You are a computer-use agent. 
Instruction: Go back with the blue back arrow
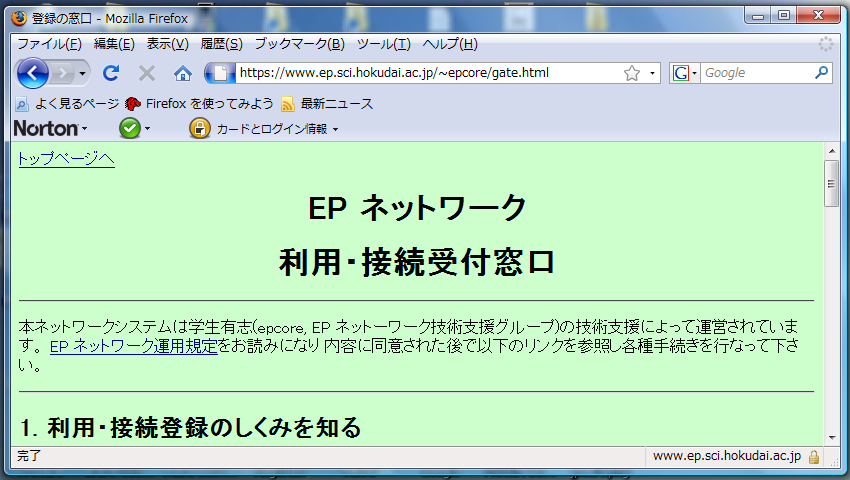[33, 73]
